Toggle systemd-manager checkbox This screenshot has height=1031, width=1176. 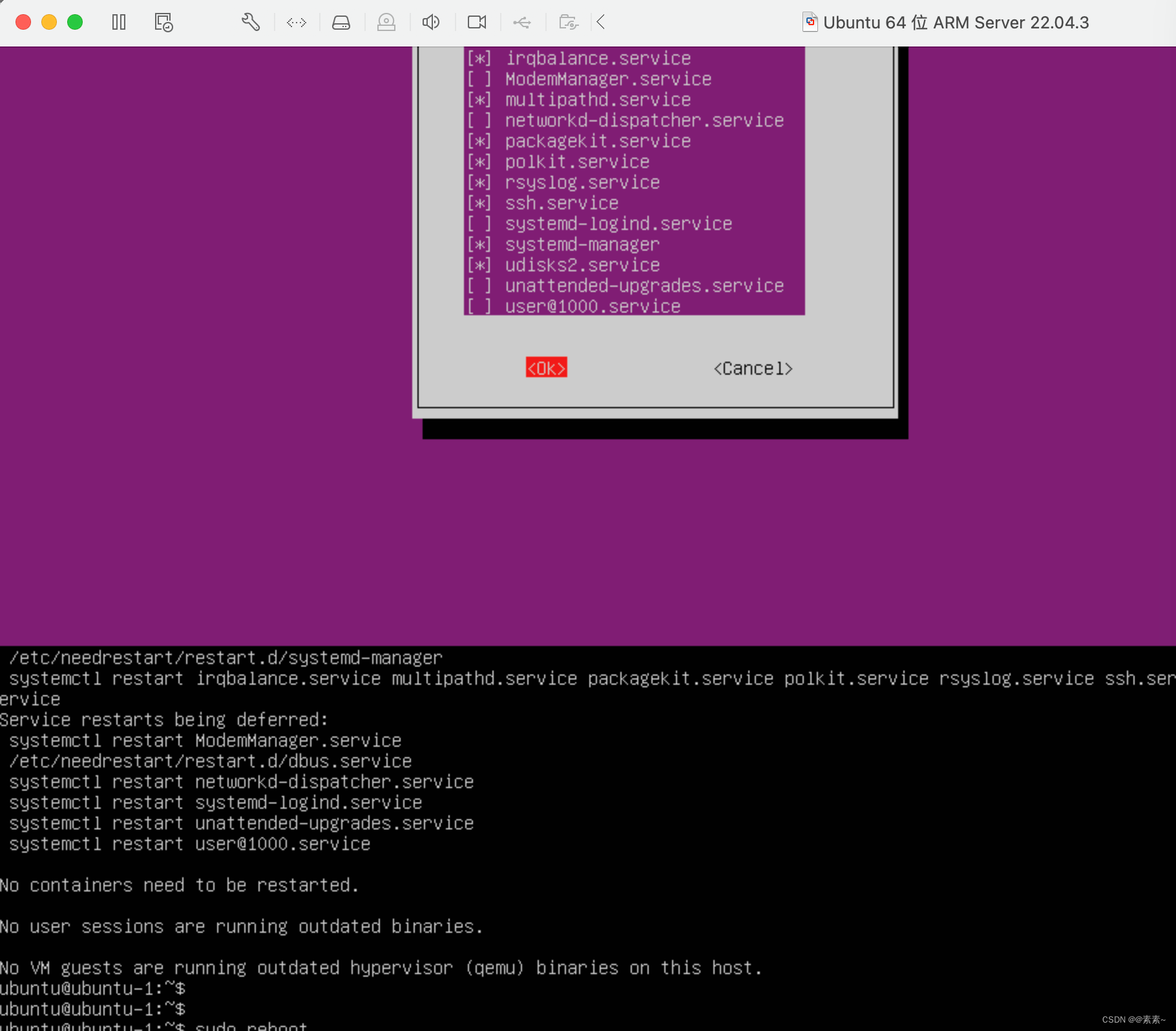pyautogui.click(x=479, y=245)
